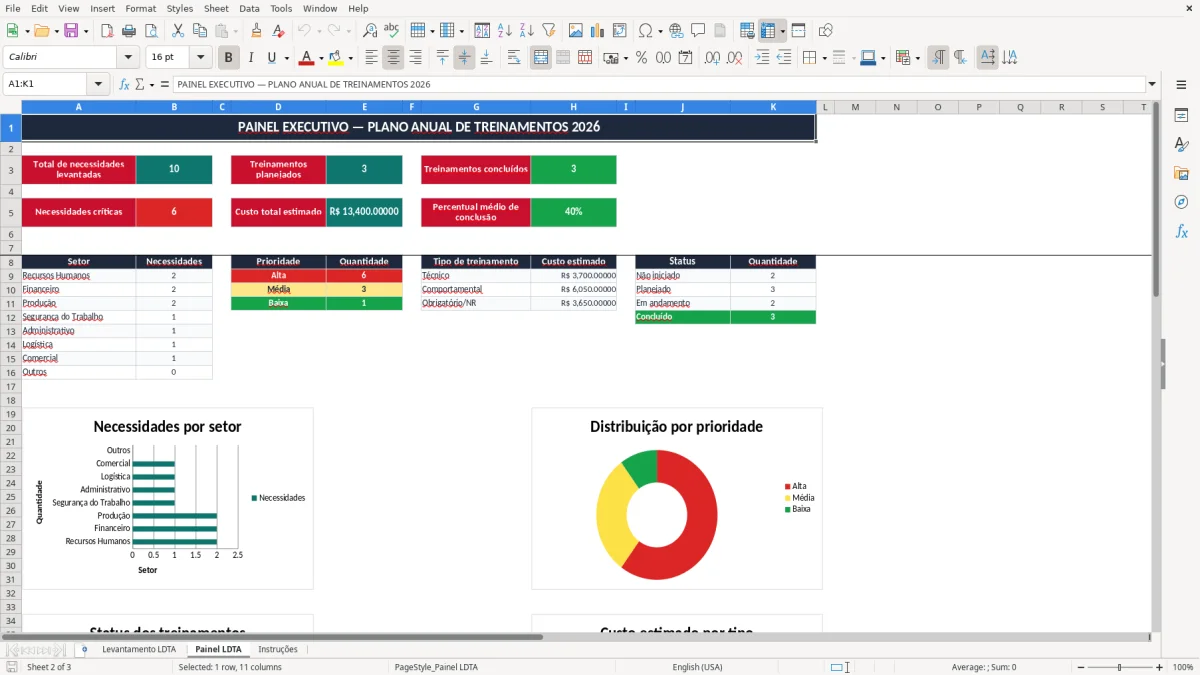Screen dimensions: 1200x675
Task: Click the Cut scissors icon
Action: [177, 31]
